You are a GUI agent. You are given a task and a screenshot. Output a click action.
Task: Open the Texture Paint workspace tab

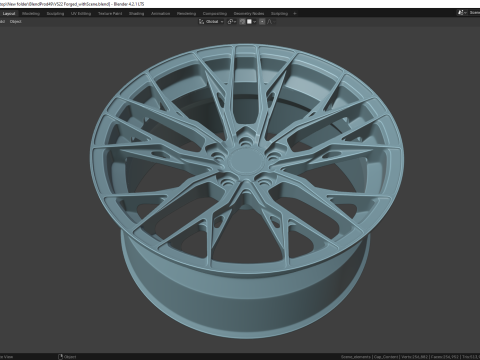[110, 14]
